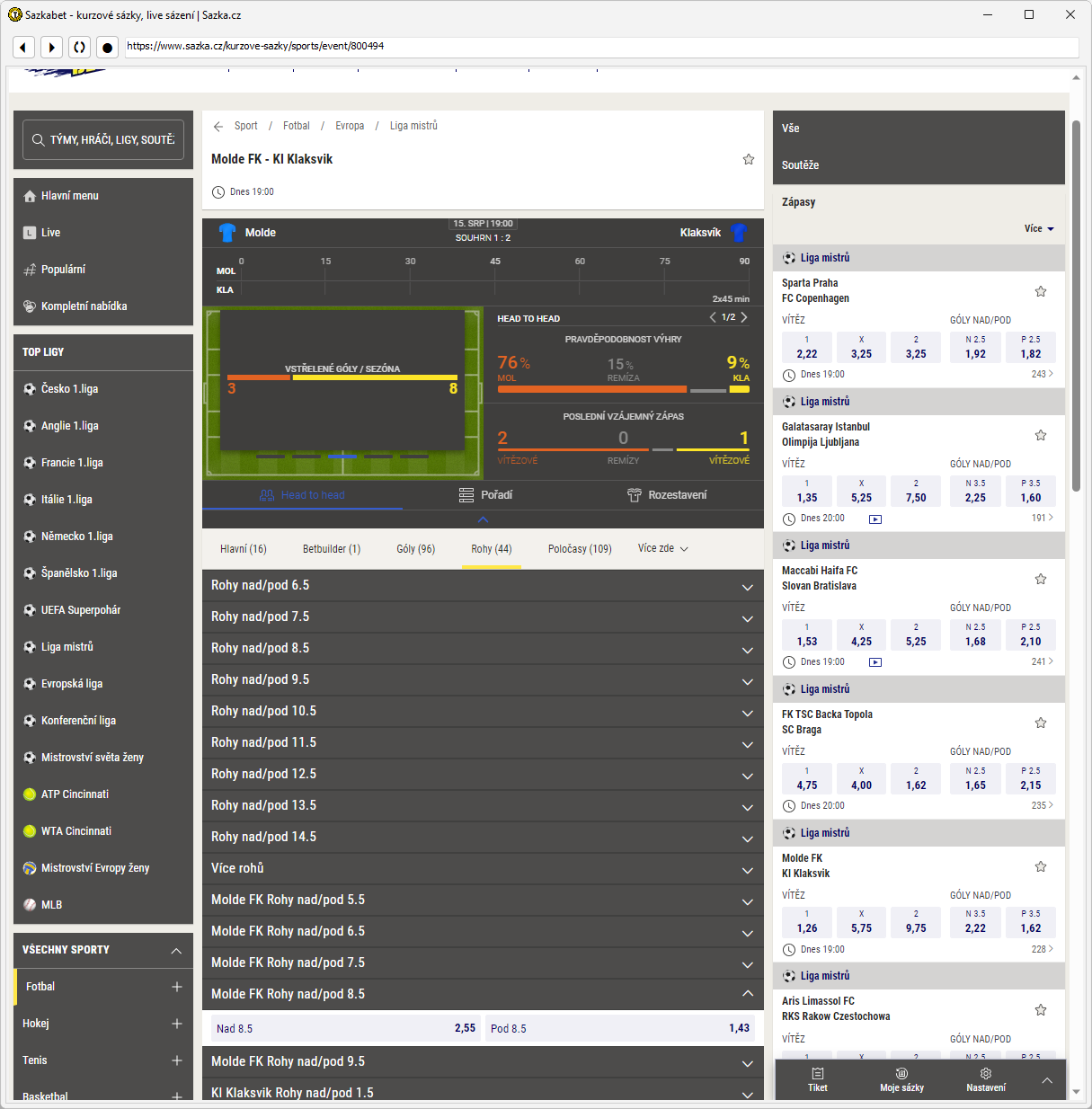Expand the bottom ticket bar chevron
This screenshot has height=1109, width=1092.
[1047, 1080]
